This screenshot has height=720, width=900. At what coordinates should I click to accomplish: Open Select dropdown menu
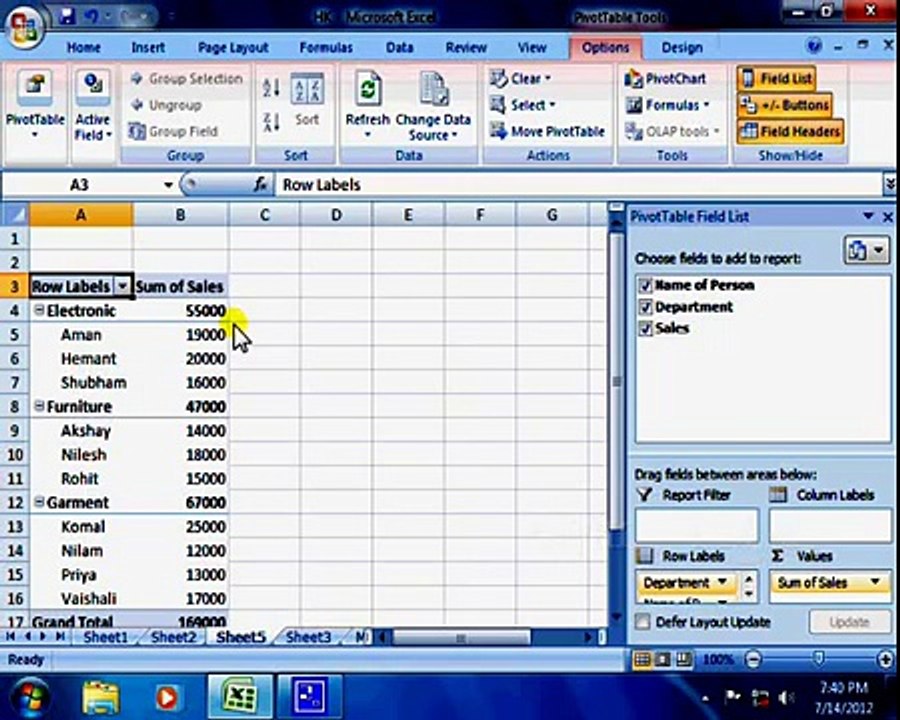[x=522, y=105]
